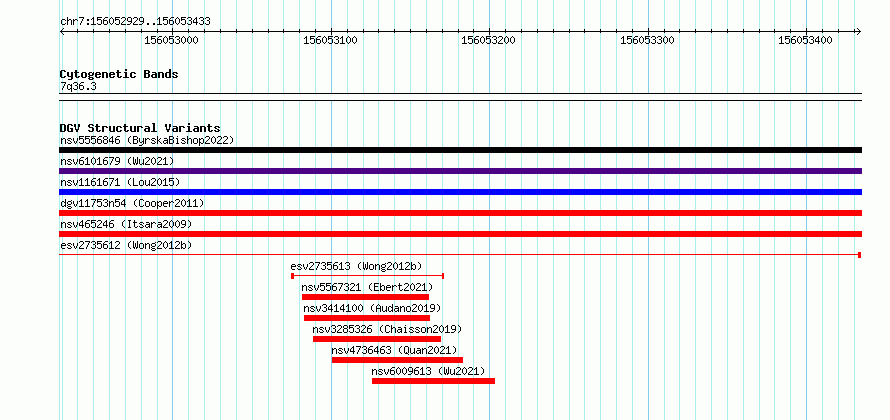The width and height of the screenshot is (890, 420).
Task: Open nsv6101679 (Wu2021) label
Action: pos(117,161)
